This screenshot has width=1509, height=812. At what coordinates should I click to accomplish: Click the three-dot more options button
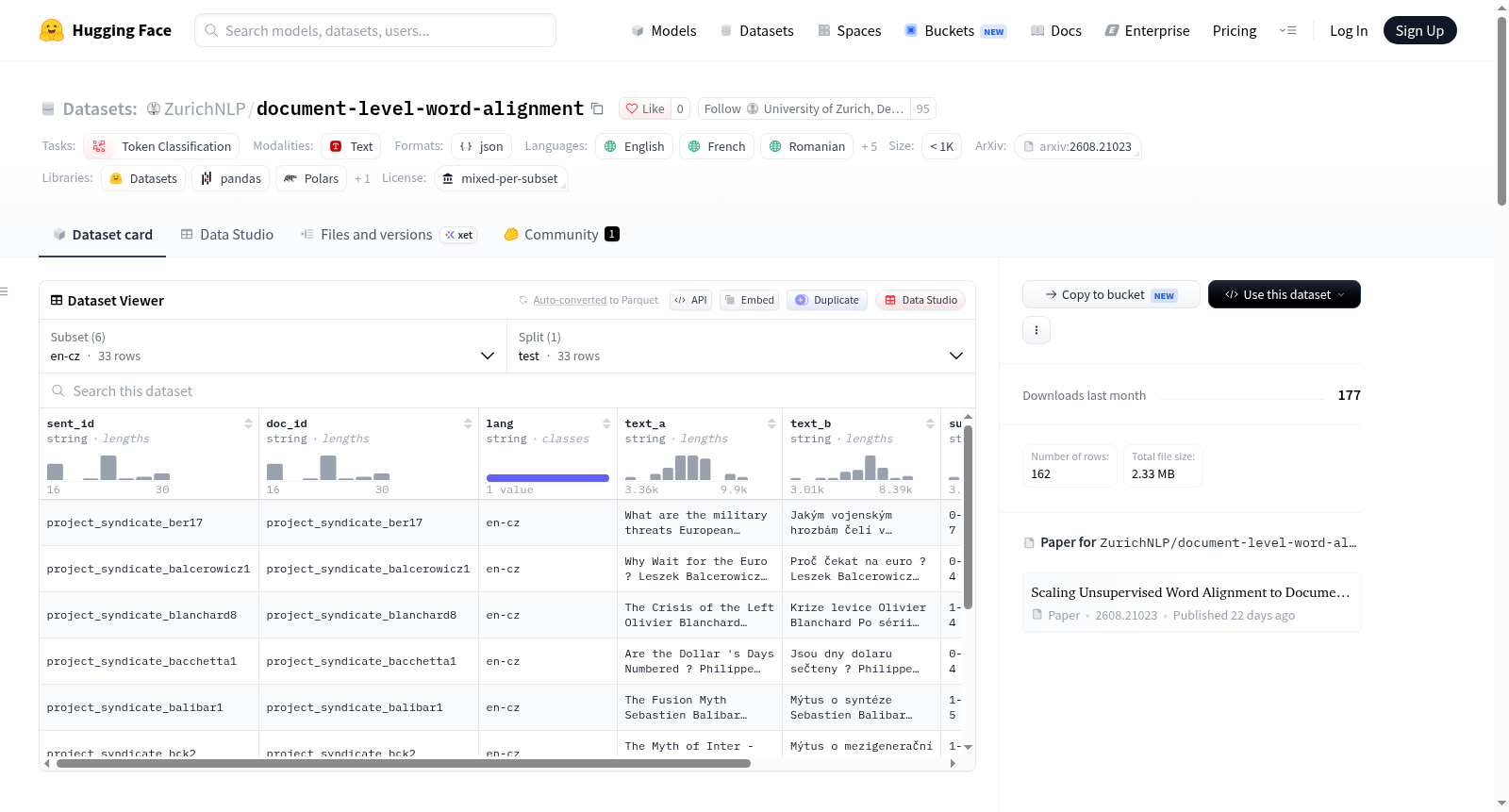click(x=1036, y=330)
